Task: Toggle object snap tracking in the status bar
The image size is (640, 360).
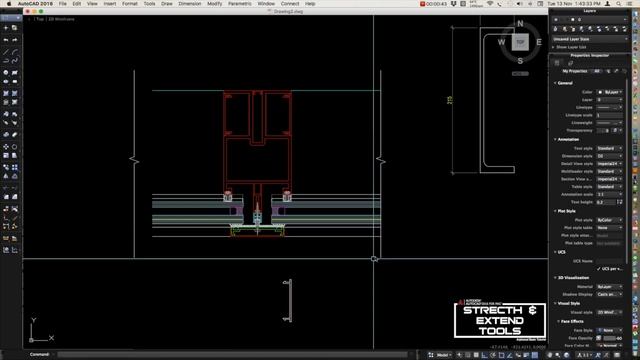Action: coord(510,355)
